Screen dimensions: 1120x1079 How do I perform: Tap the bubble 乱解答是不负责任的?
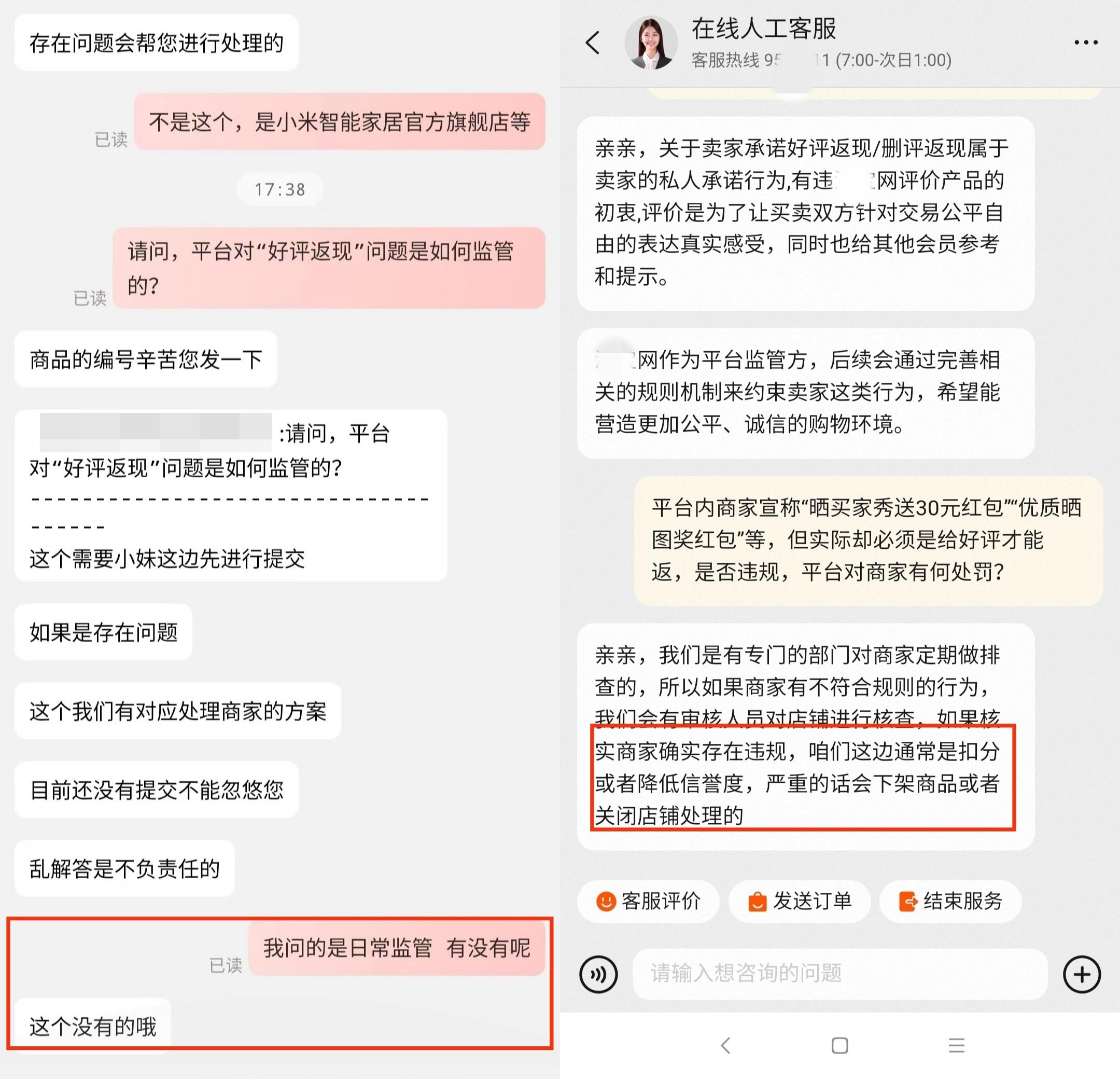[124, 868]
